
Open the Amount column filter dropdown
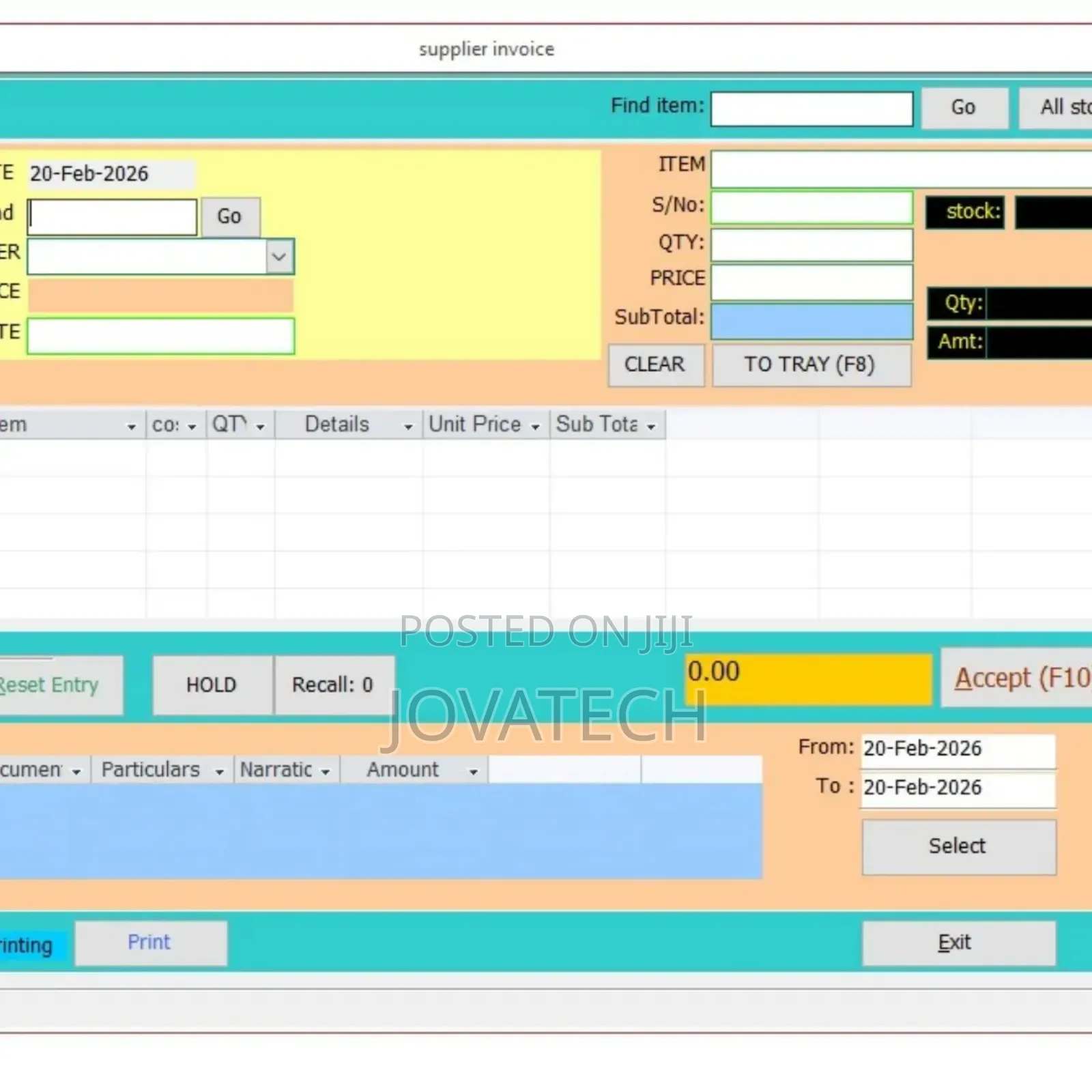473,772
